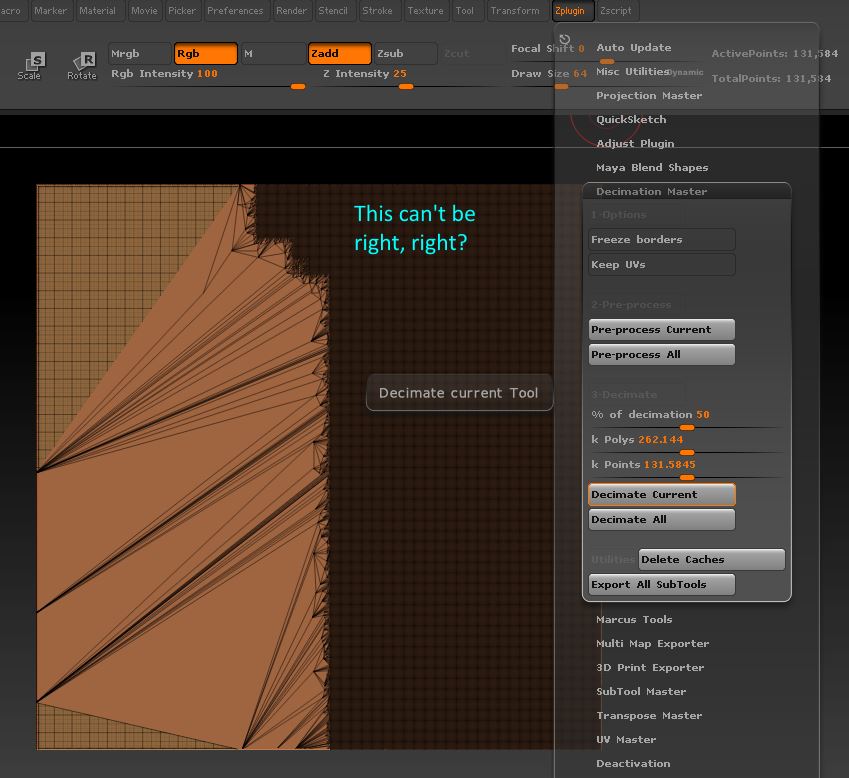Expand the Multi Map Exporter section

point(652,643)
